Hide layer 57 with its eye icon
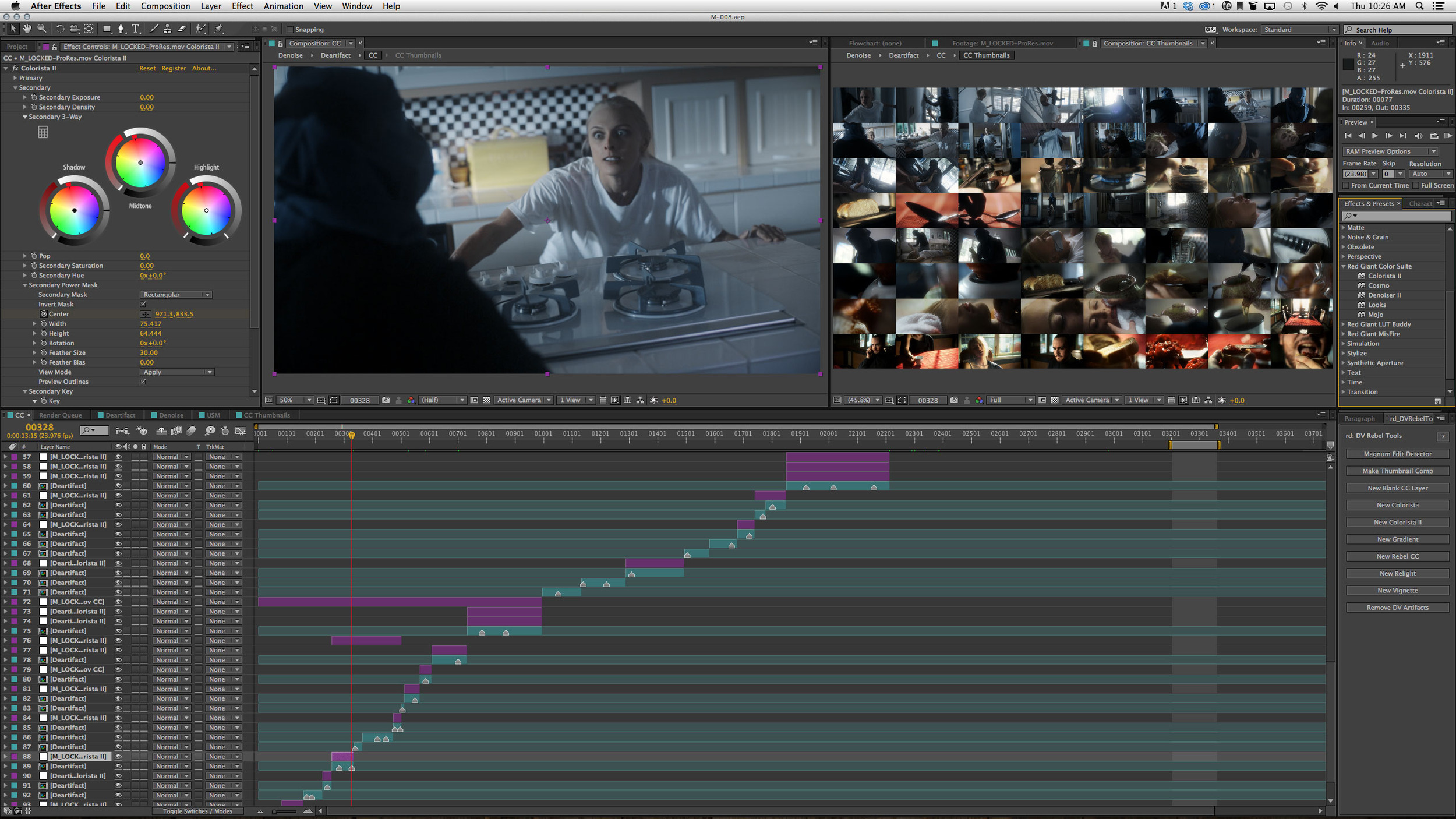The width and height of the screenshot is (1456, 819). click(x=118, y=457)
